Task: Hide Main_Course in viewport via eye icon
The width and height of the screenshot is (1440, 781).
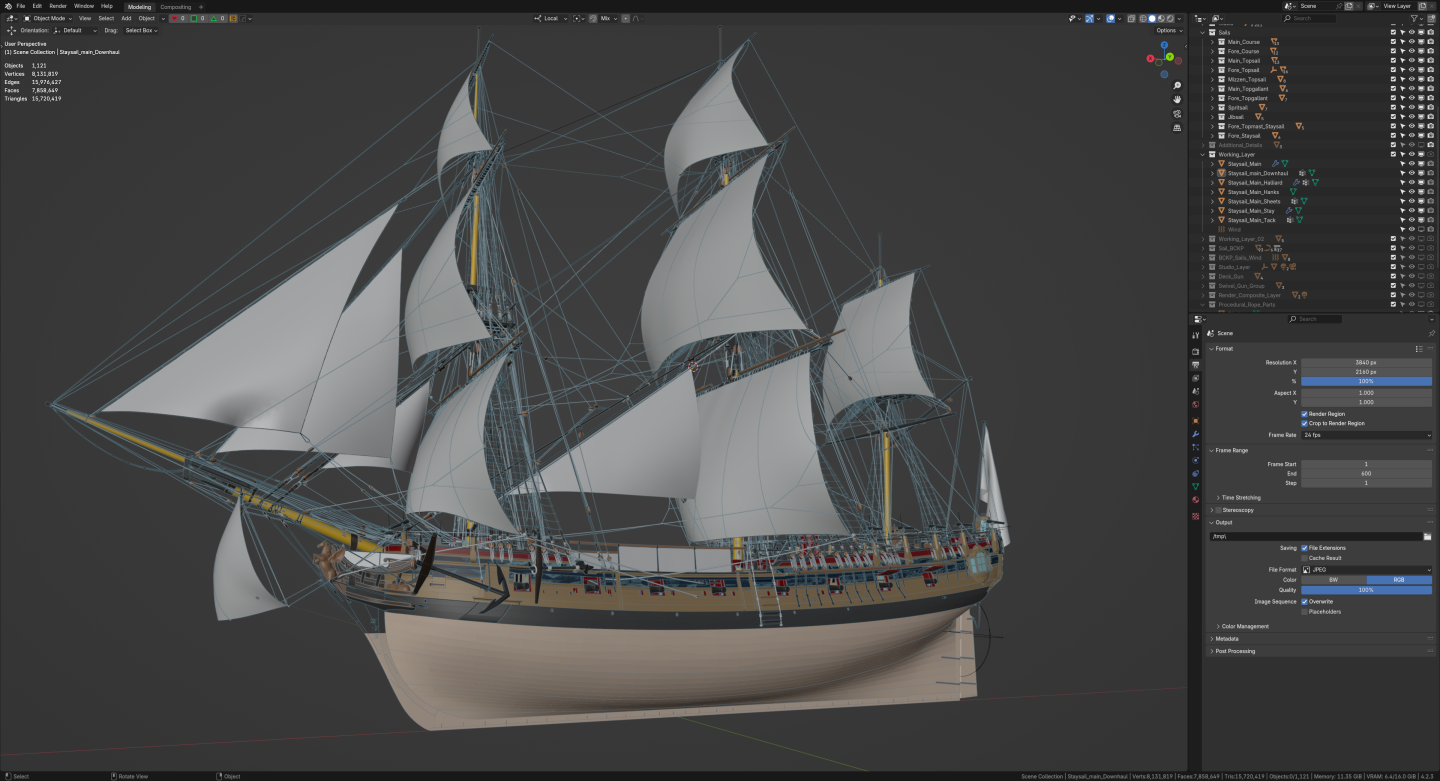Action: (x=1411, y=42)
